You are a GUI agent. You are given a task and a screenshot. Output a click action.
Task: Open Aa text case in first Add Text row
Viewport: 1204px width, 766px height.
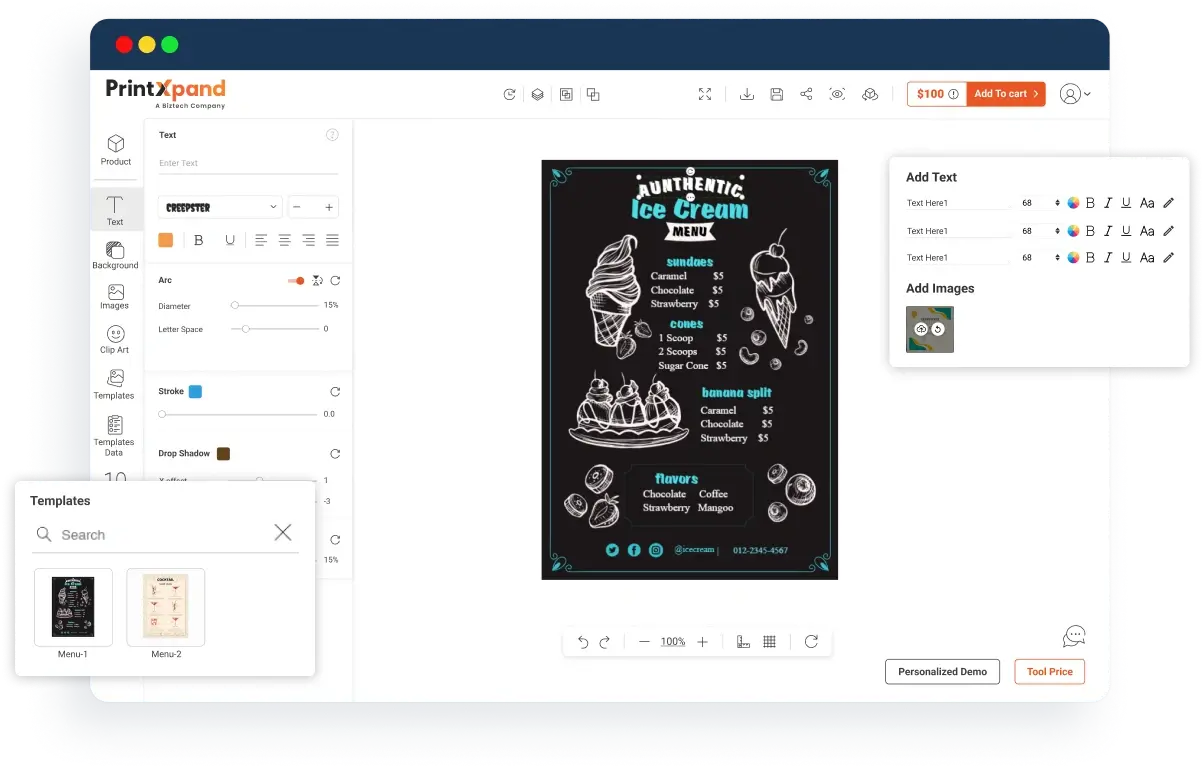(1147, 203)
